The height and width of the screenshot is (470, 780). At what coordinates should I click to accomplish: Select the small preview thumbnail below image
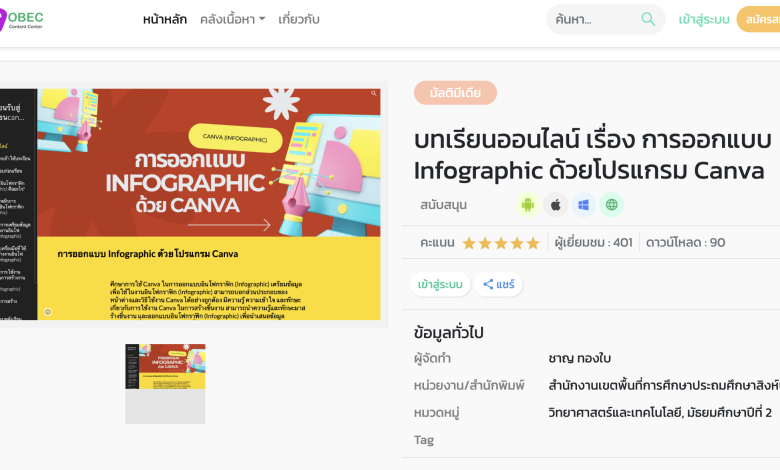(x=165, y=383)
